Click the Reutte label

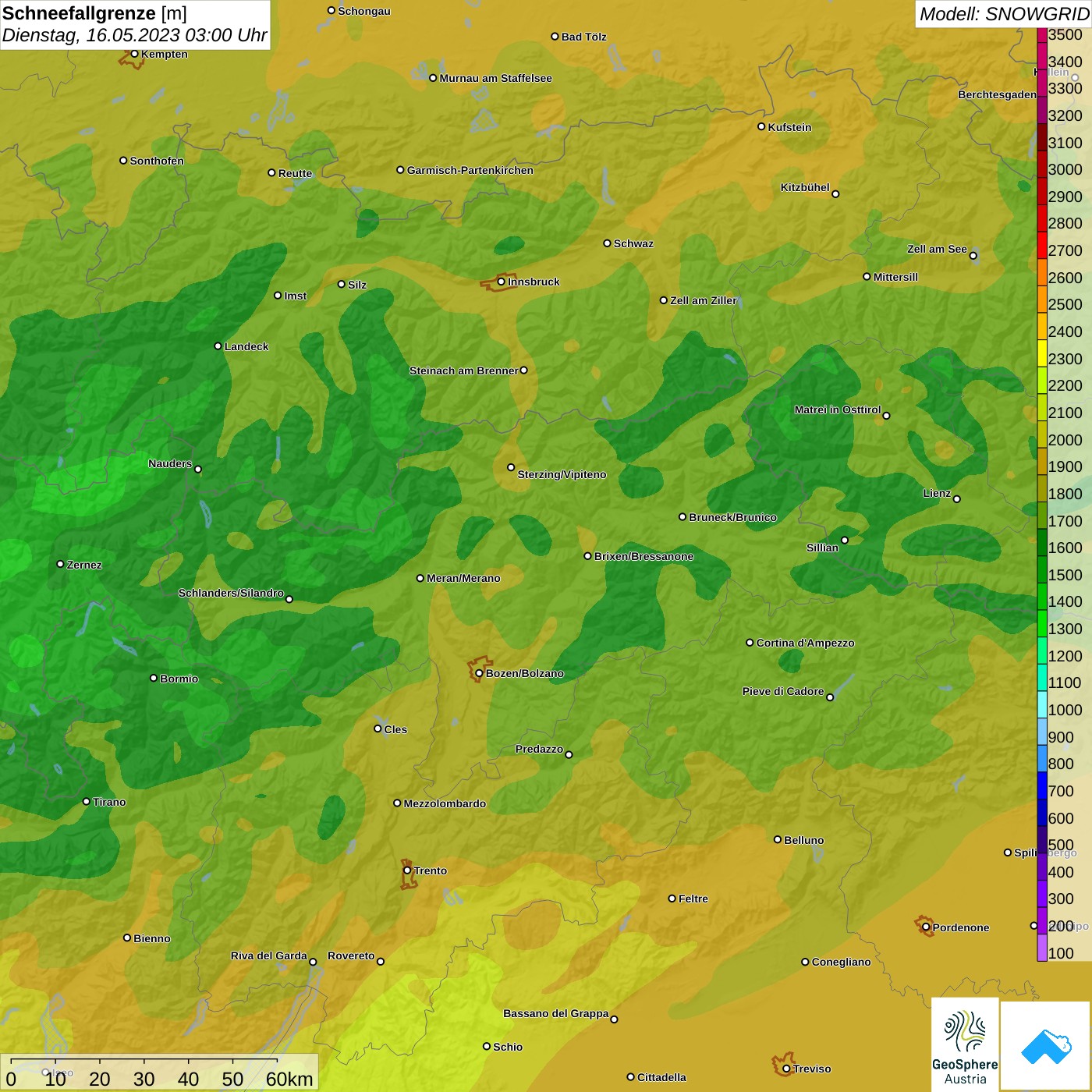click(x=295, y=173)
